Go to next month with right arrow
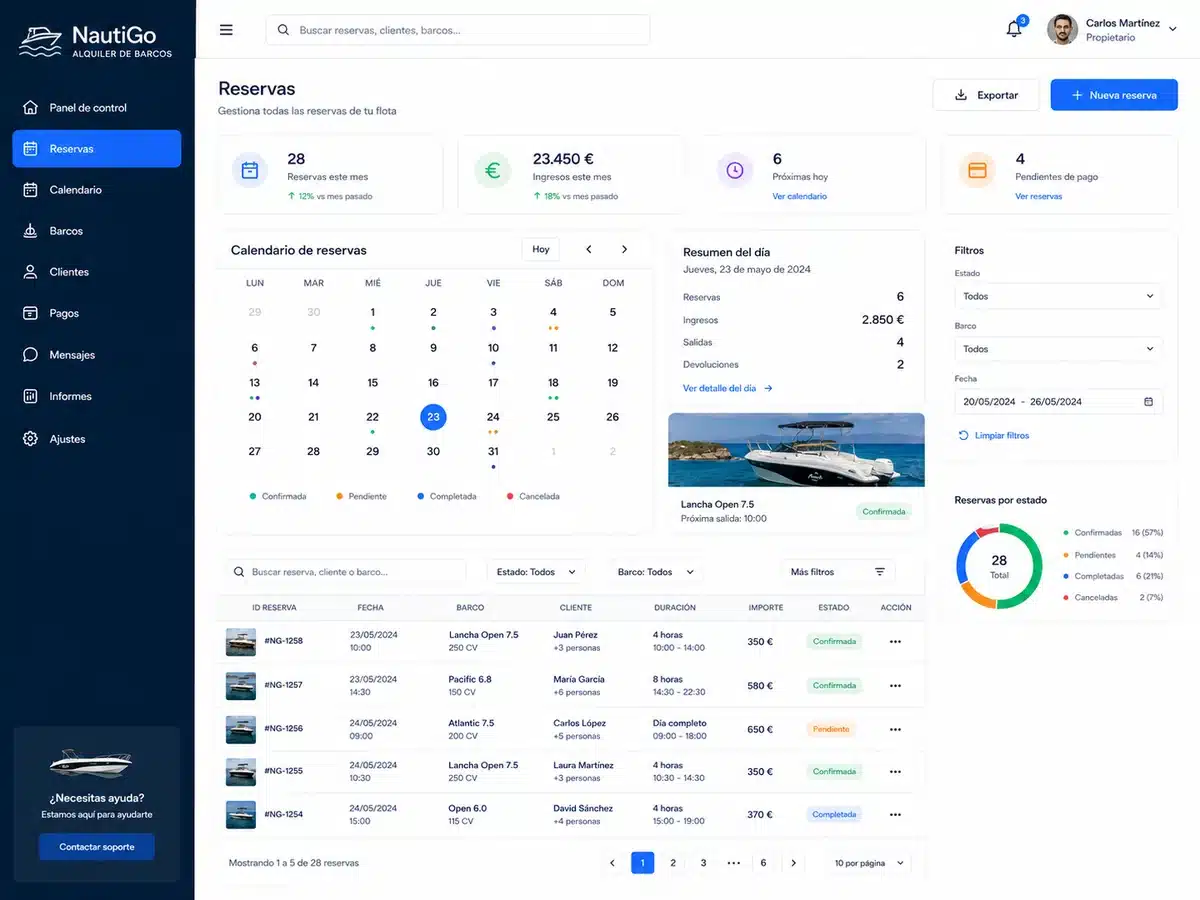1200x900 pixels. (x=625, y=249)
